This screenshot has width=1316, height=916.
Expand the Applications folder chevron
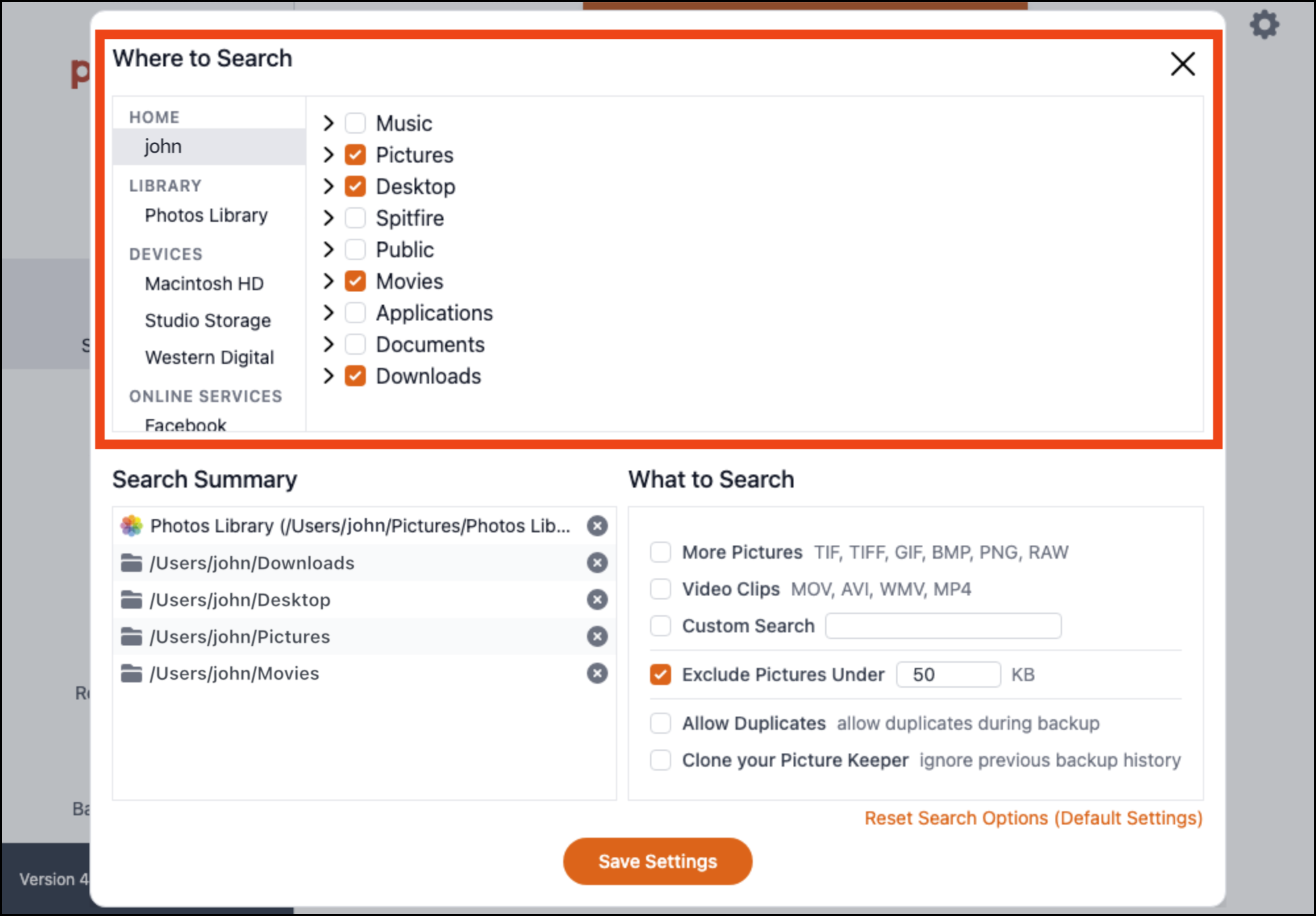tap(328, 313)
